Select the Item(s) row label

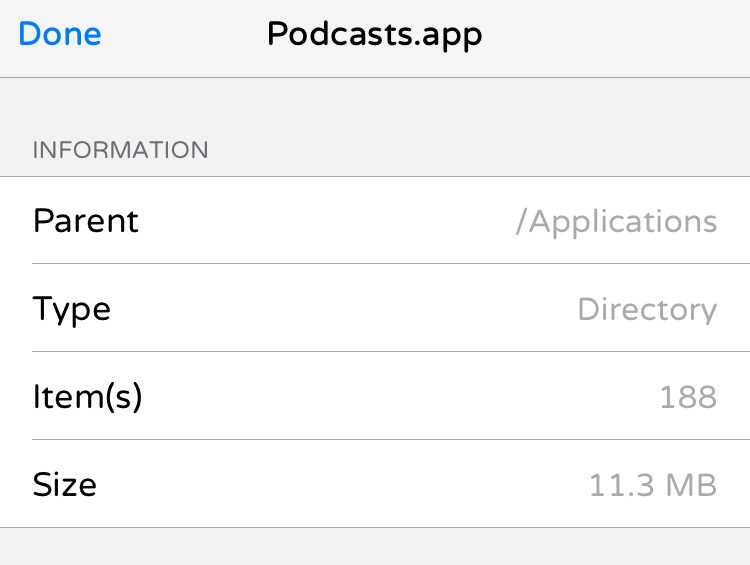(x=88, y=397)
